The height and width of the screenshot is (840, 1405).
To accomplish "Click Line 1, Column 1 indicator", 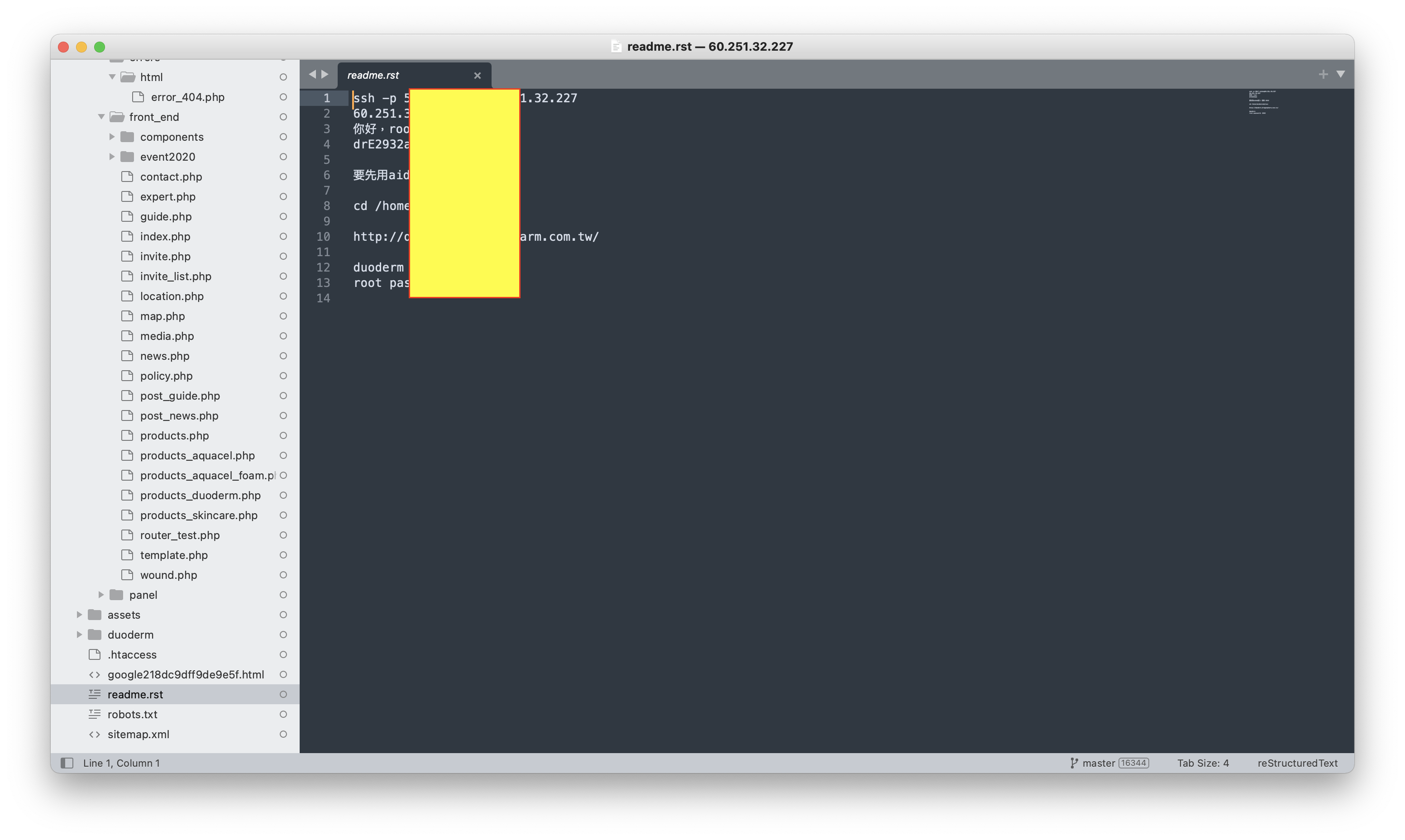I will click(x=121, y=763).
